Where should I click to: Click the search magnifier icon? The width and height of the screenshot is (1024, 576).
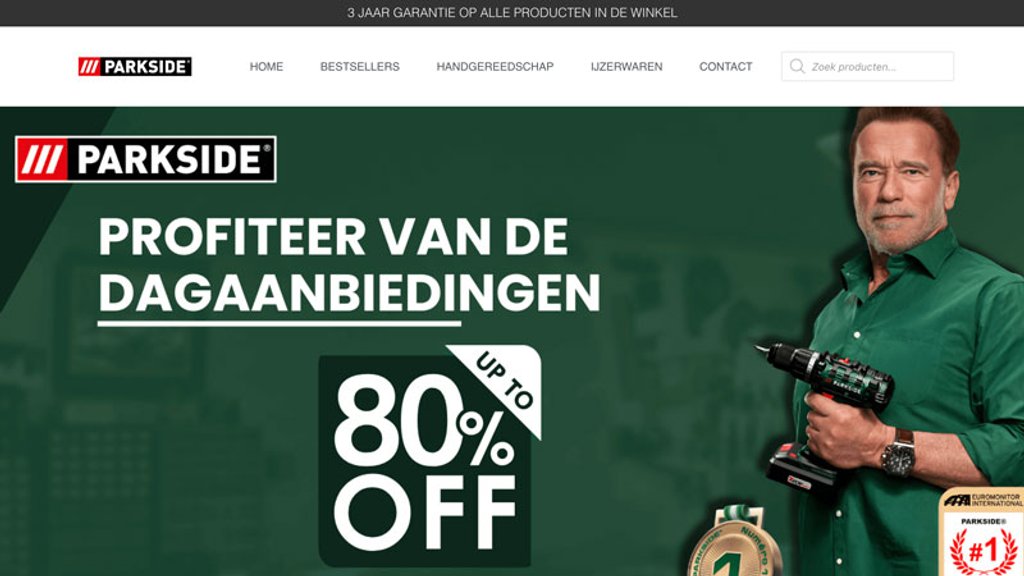pos(797,67)
